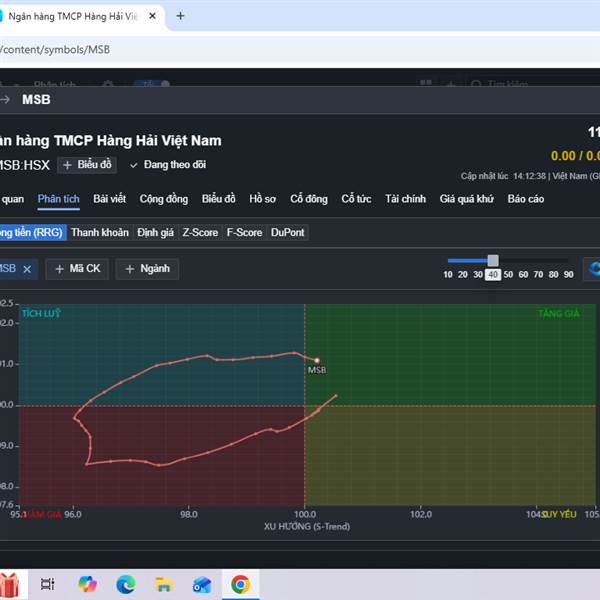Viewport: 600px width, 600px height.
Task: Open the '+ Ngành' industry selector
Action: 147,269
